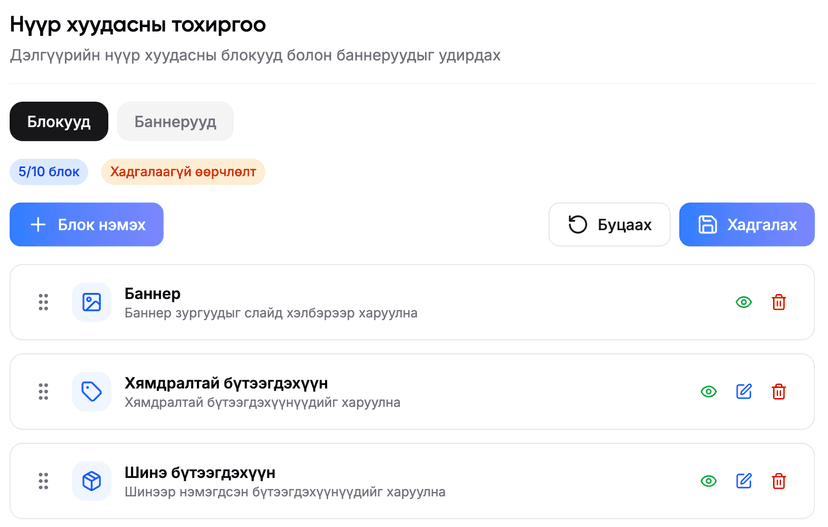Viewport: 828px width, 527px height.
Task: Hide the Шинэ бүтээгдэхүүн block
Action: [709, 481]
